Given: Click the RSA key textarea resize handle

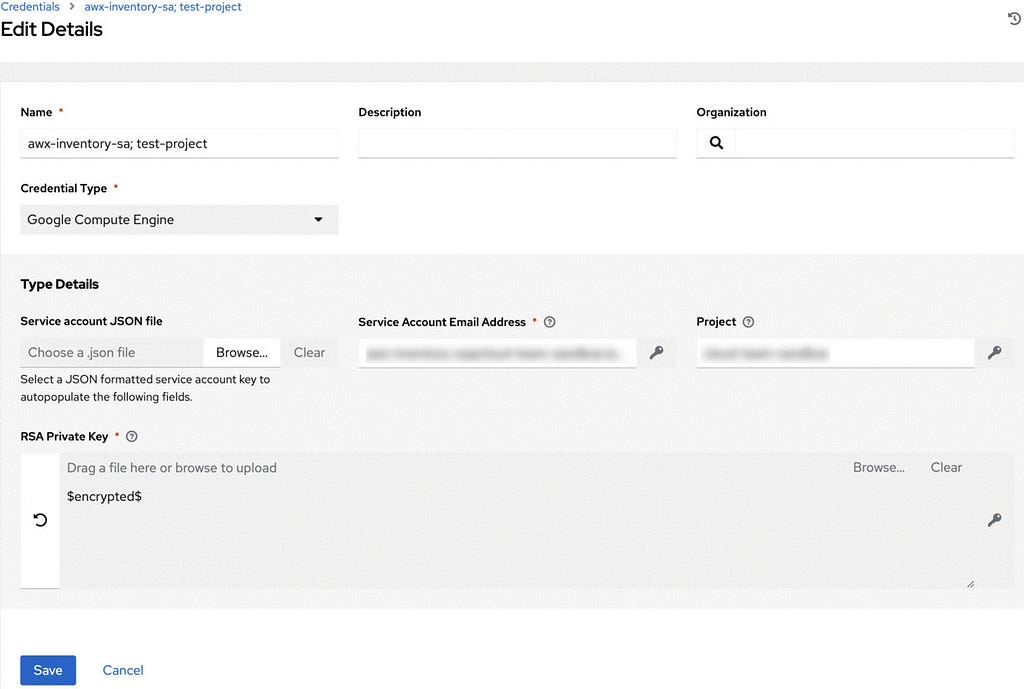Looking at the screenshot, I should point(970,585).
